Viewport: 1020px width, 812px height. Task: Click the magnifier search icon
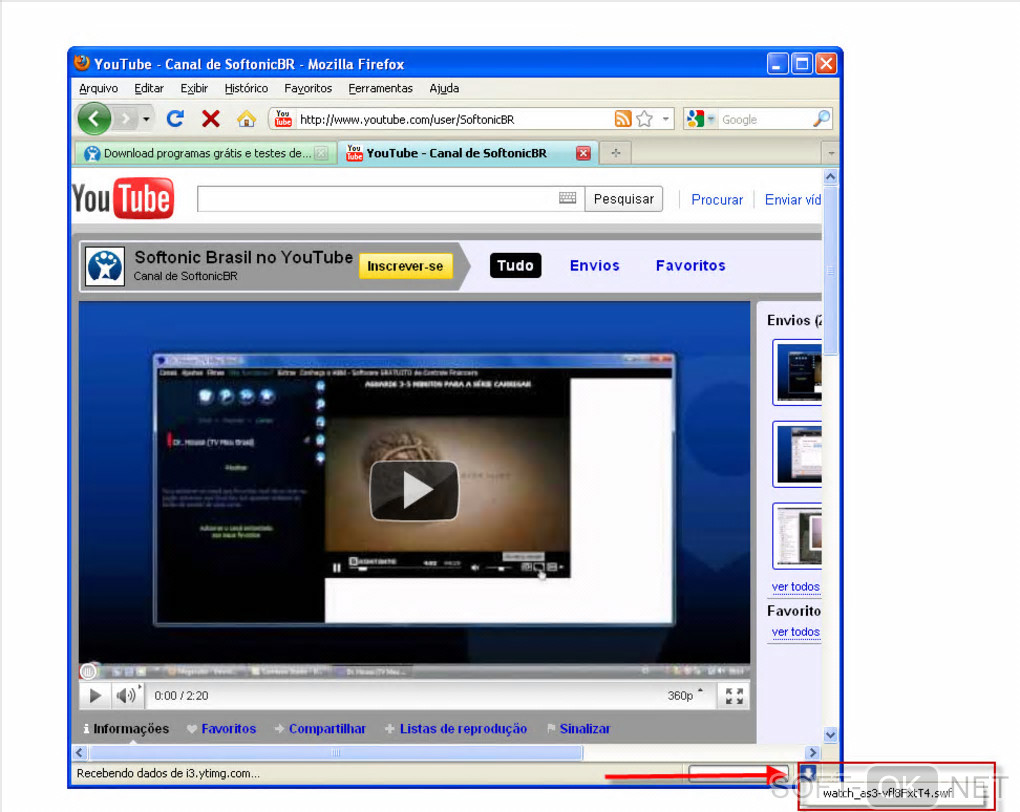point(821,118)
